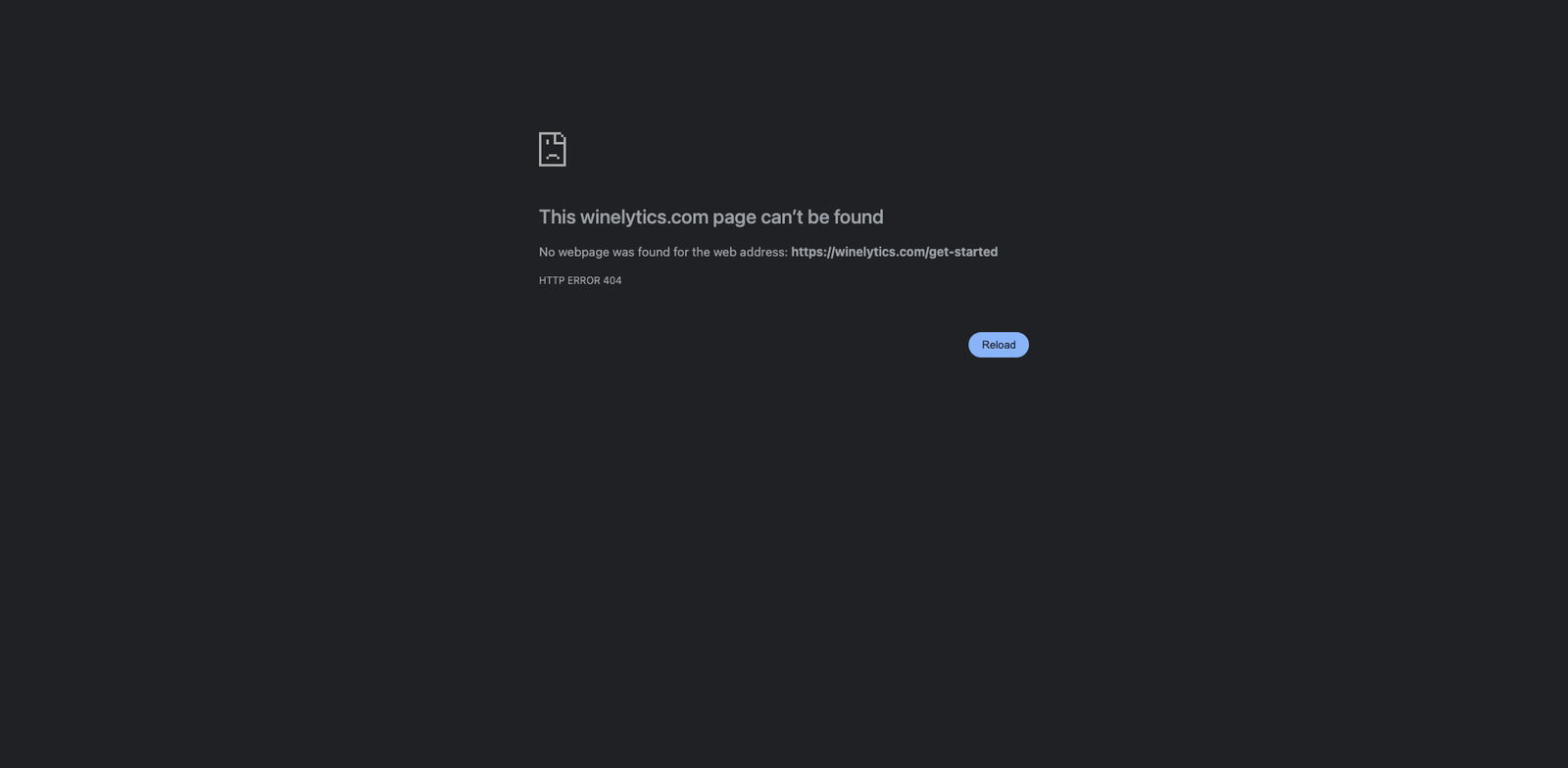Click the blue Reload button
The height and width of the screenshot is (768, 1568).
[x=999, y=345]
